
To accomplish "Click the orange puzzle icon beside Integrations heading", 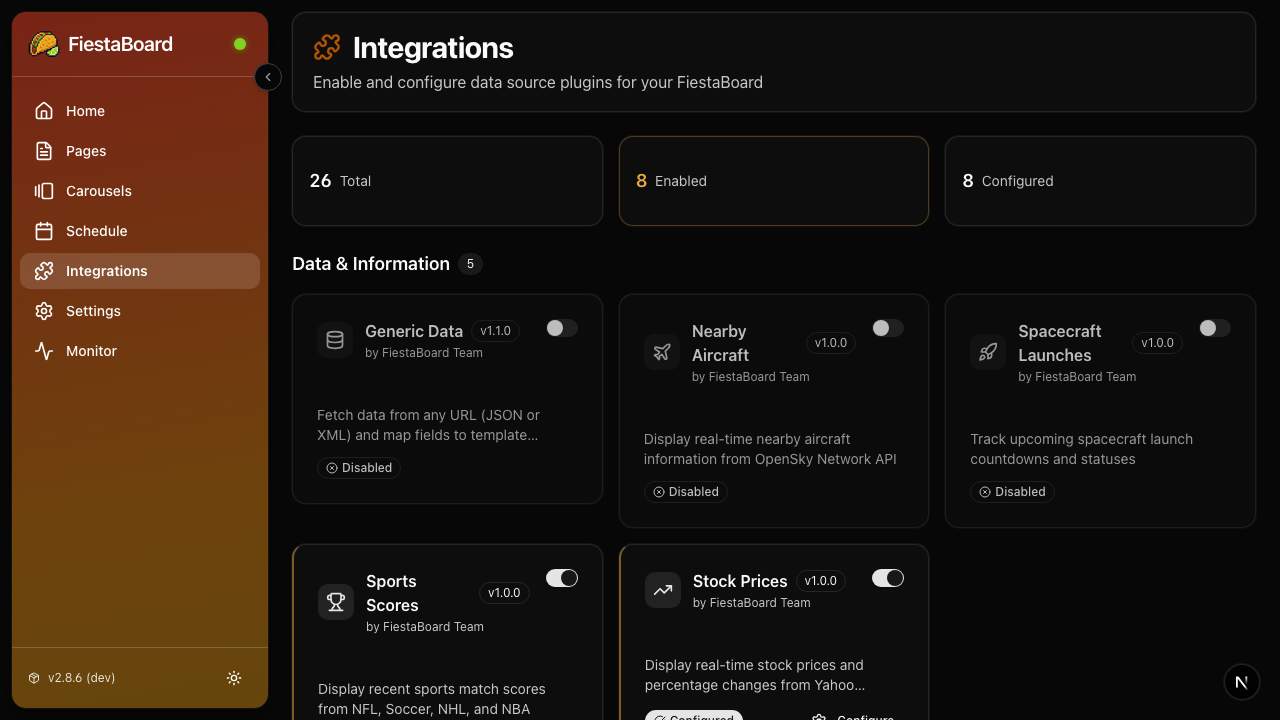I will click(327, 47).
